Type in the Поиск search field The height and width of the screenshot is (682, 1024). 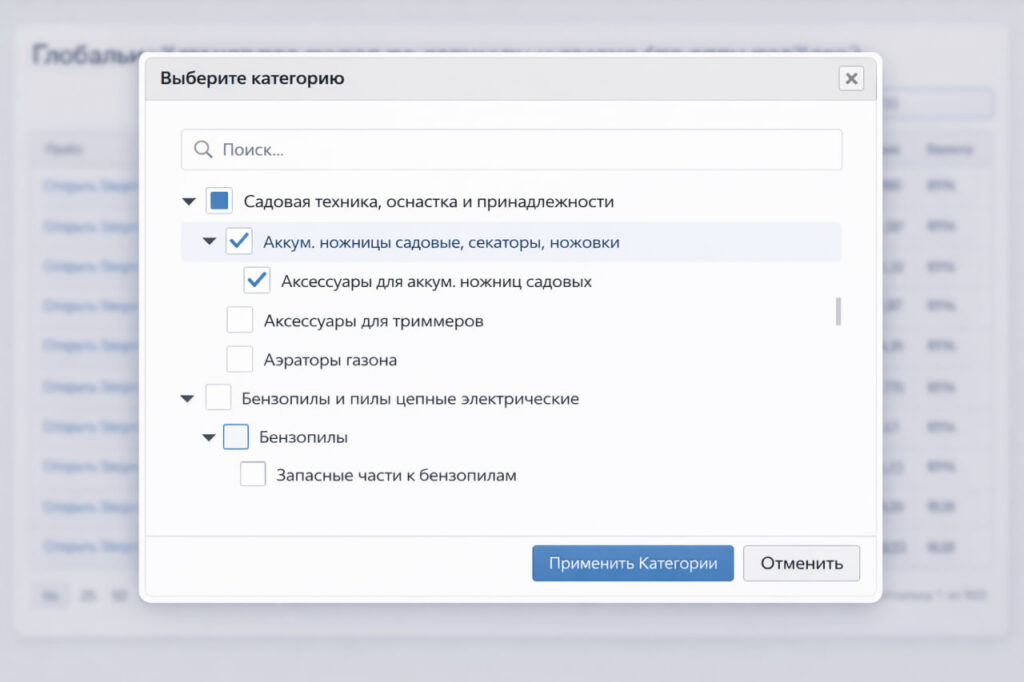tap(520, 150)
